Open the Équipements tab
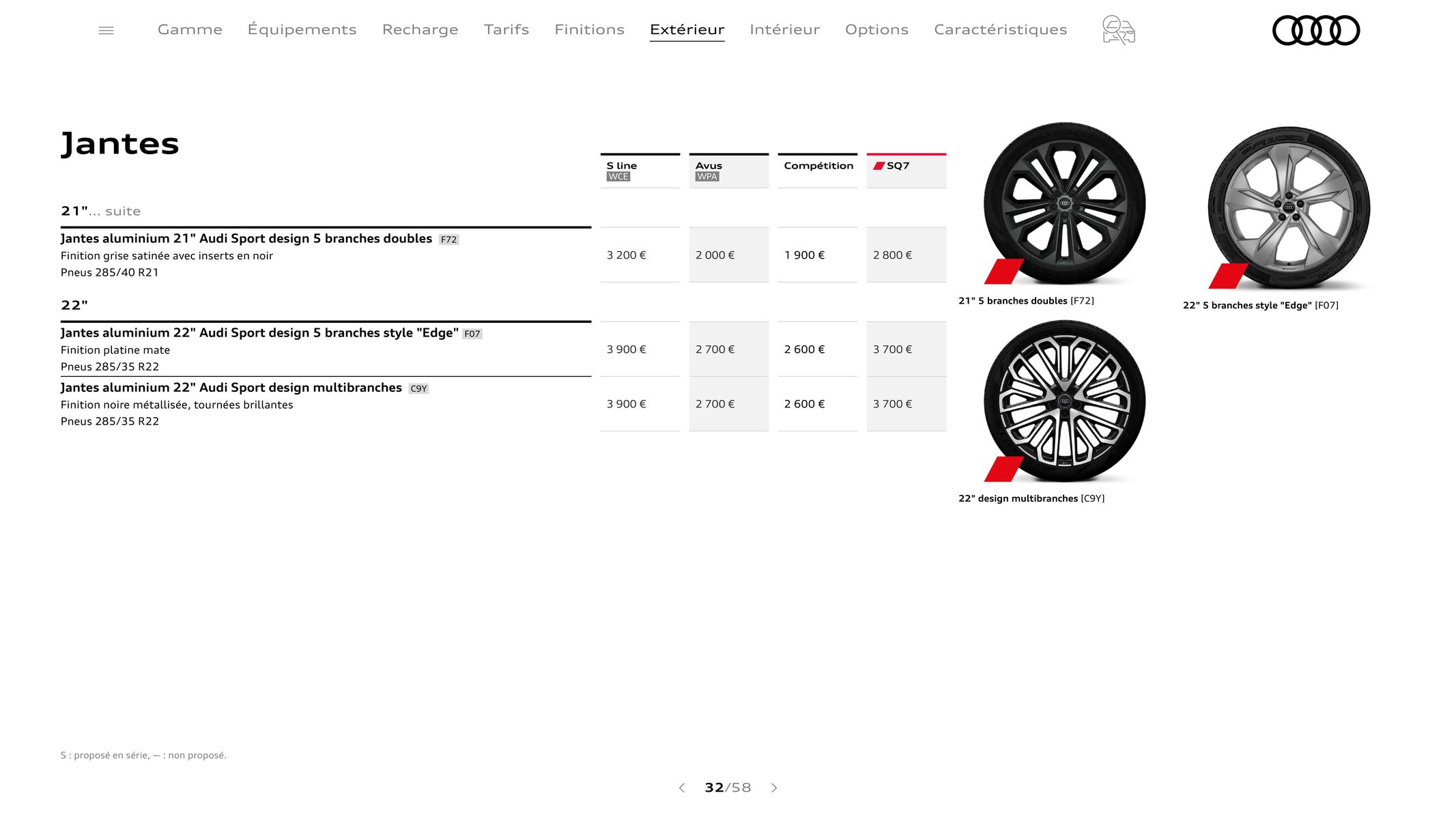 [302, 29]
